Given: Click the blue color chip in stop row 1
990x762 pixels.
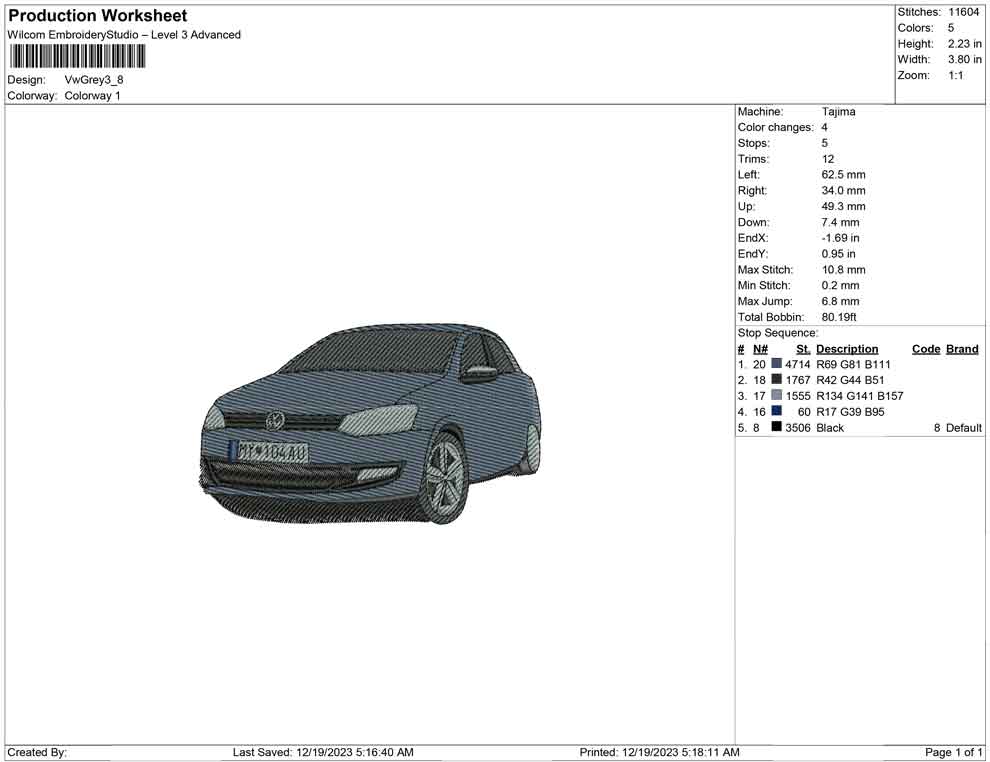Looking at the screenshot, I should tap(777, 364).
